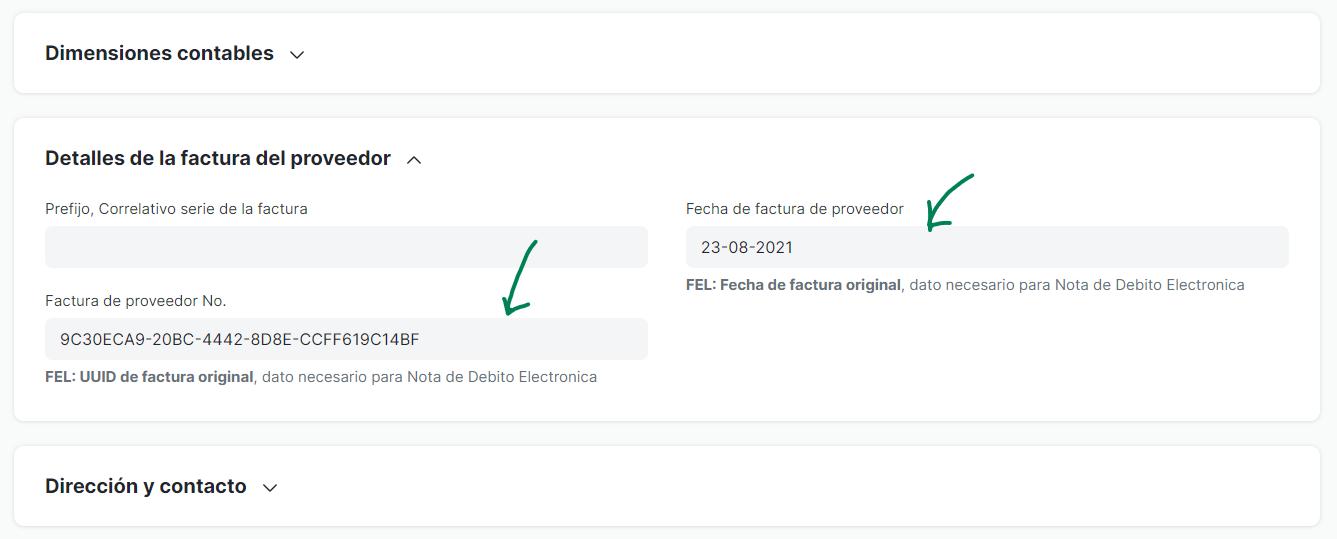Viewport: 1337px width, 539px height.
Task: Click the green arrow pointing to the UUID field
Action: pos(520,278)
